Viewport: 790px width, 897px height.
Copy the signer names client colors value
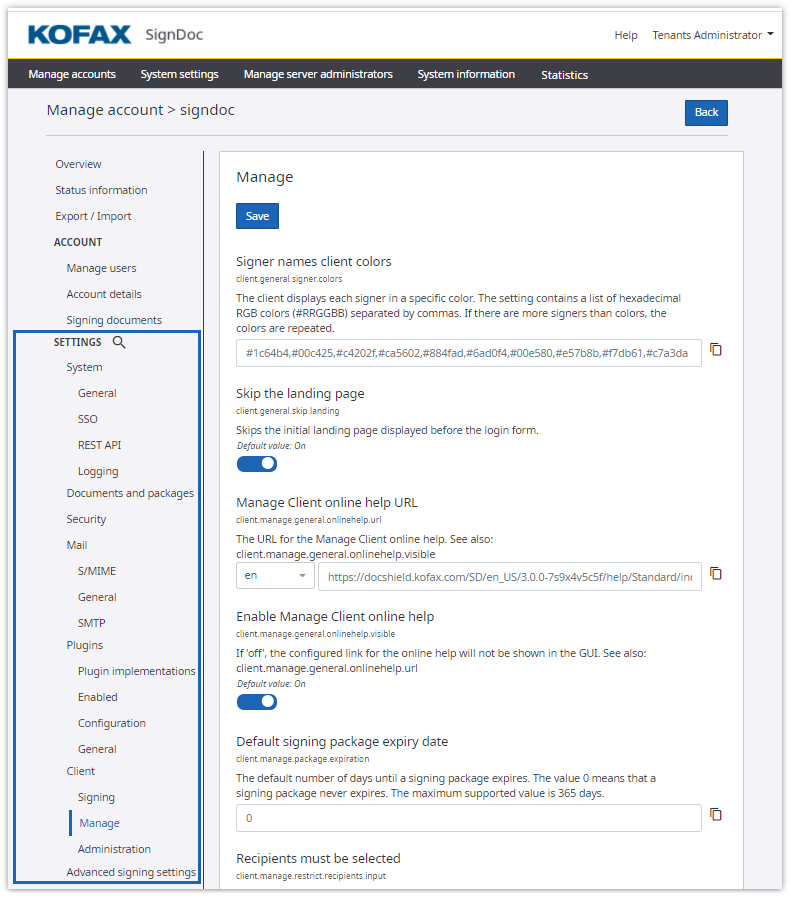tap(715, 350)
